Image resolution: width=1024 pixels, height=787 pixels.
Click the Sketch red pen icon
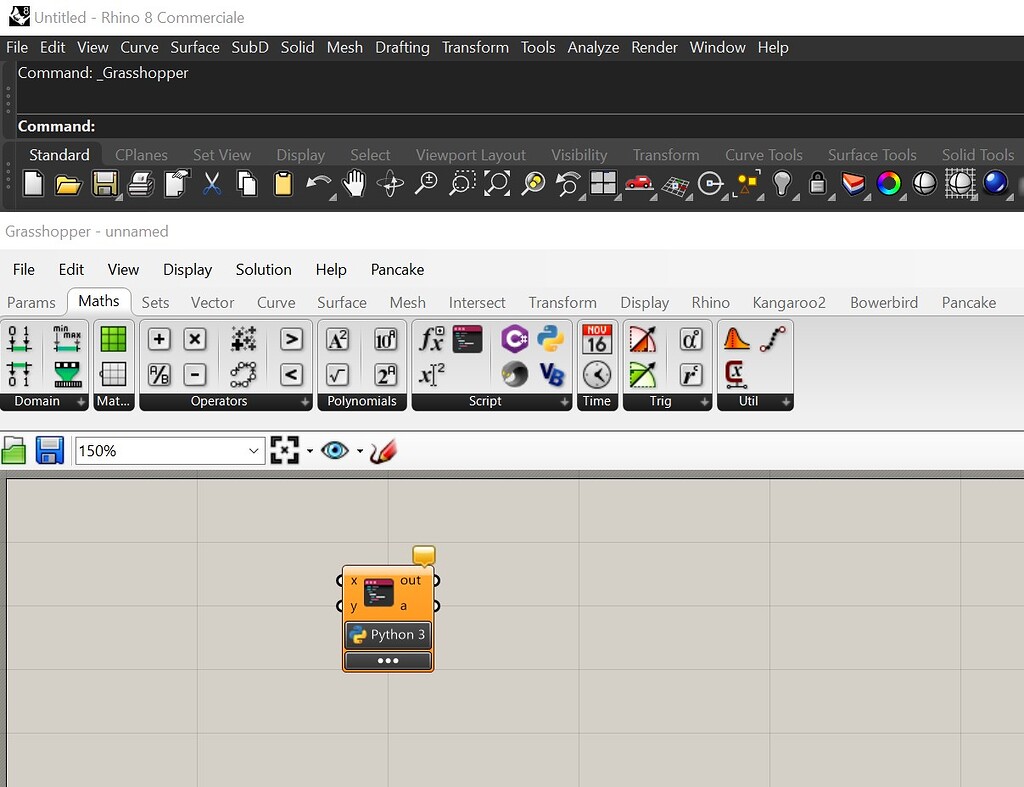click(x=383, y=451)
